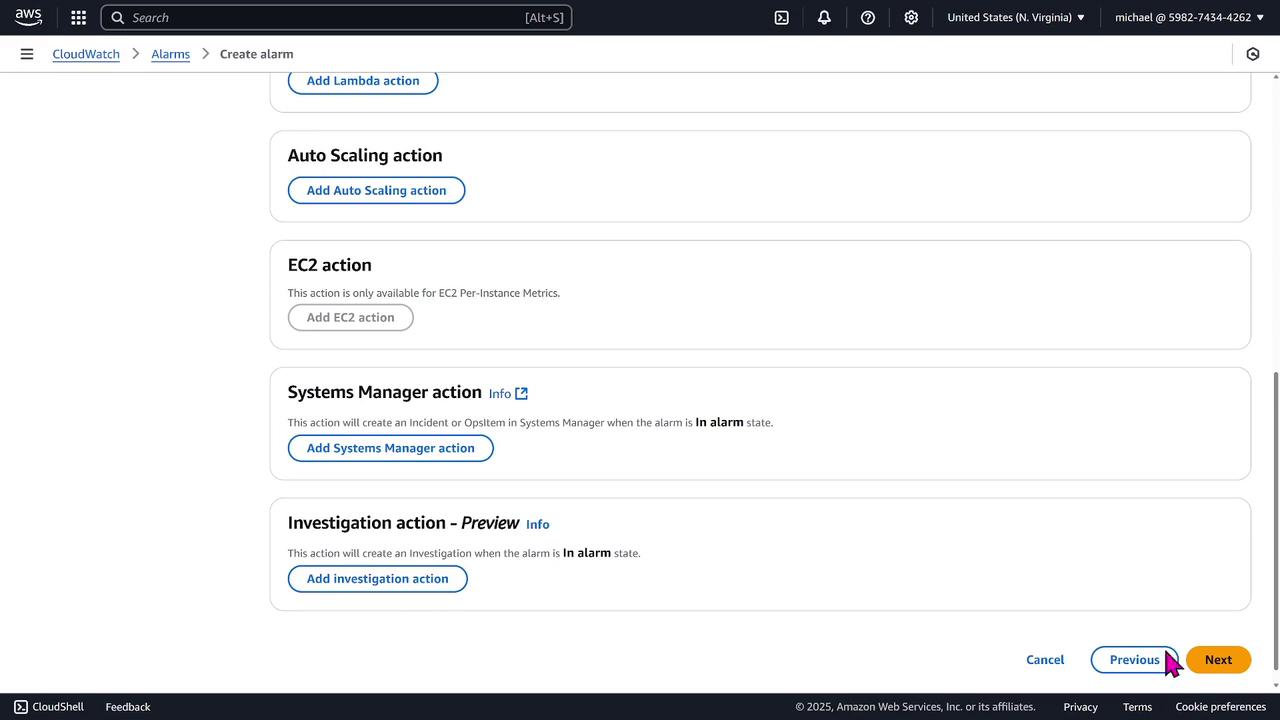This screenshot has height=720, width=1280.
Task: Navigate to the Alarms breadcrumb
Action: click(x=170, y=54)
